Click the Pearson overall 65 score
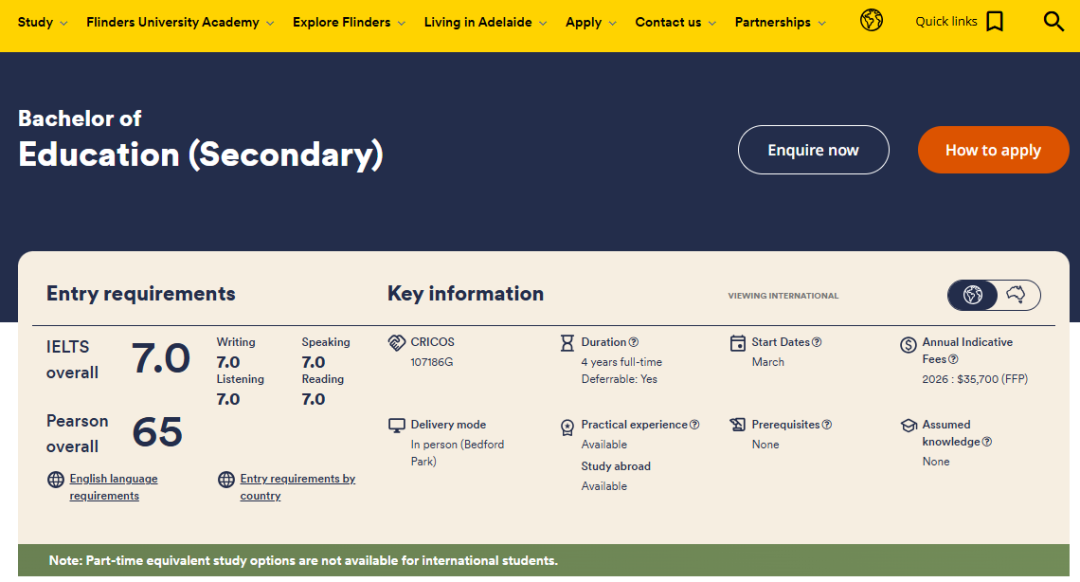Screen dimensions: 1080x582 coord(157,433)
